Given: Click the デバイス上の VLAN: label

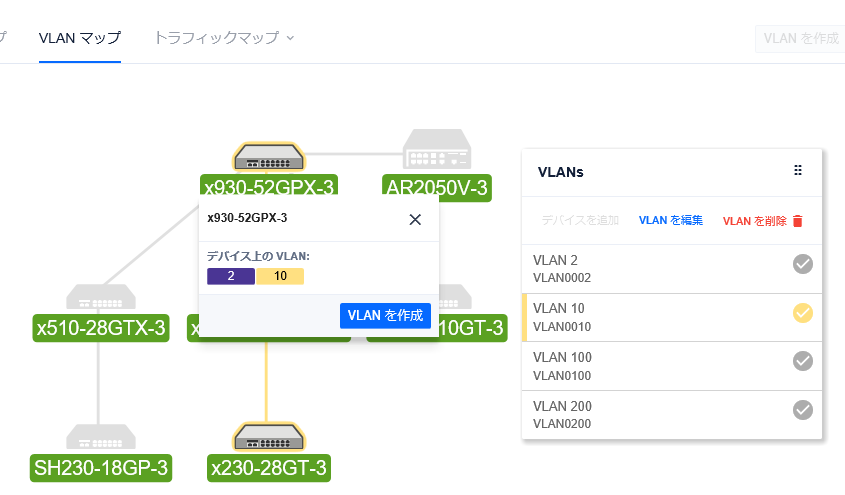Looking at the screenshot, I should click(258, 256).
